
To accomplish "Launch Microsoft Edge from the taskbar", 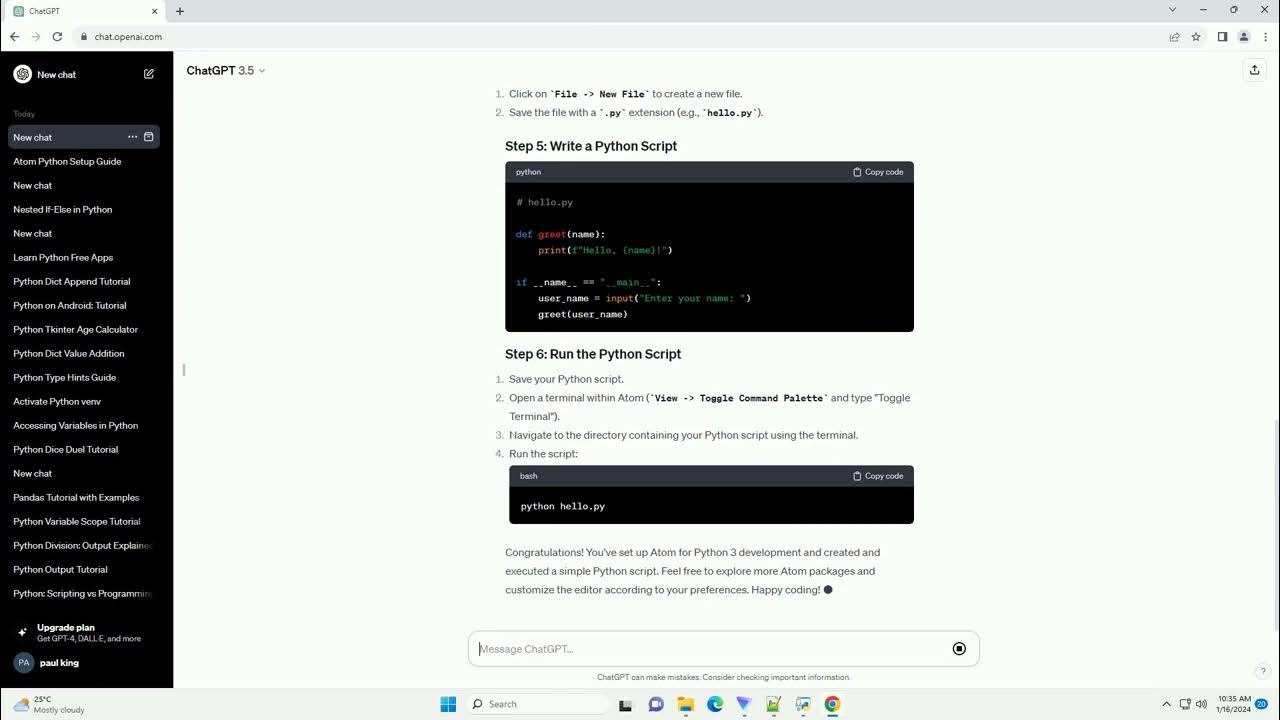I will coord(715,704).
